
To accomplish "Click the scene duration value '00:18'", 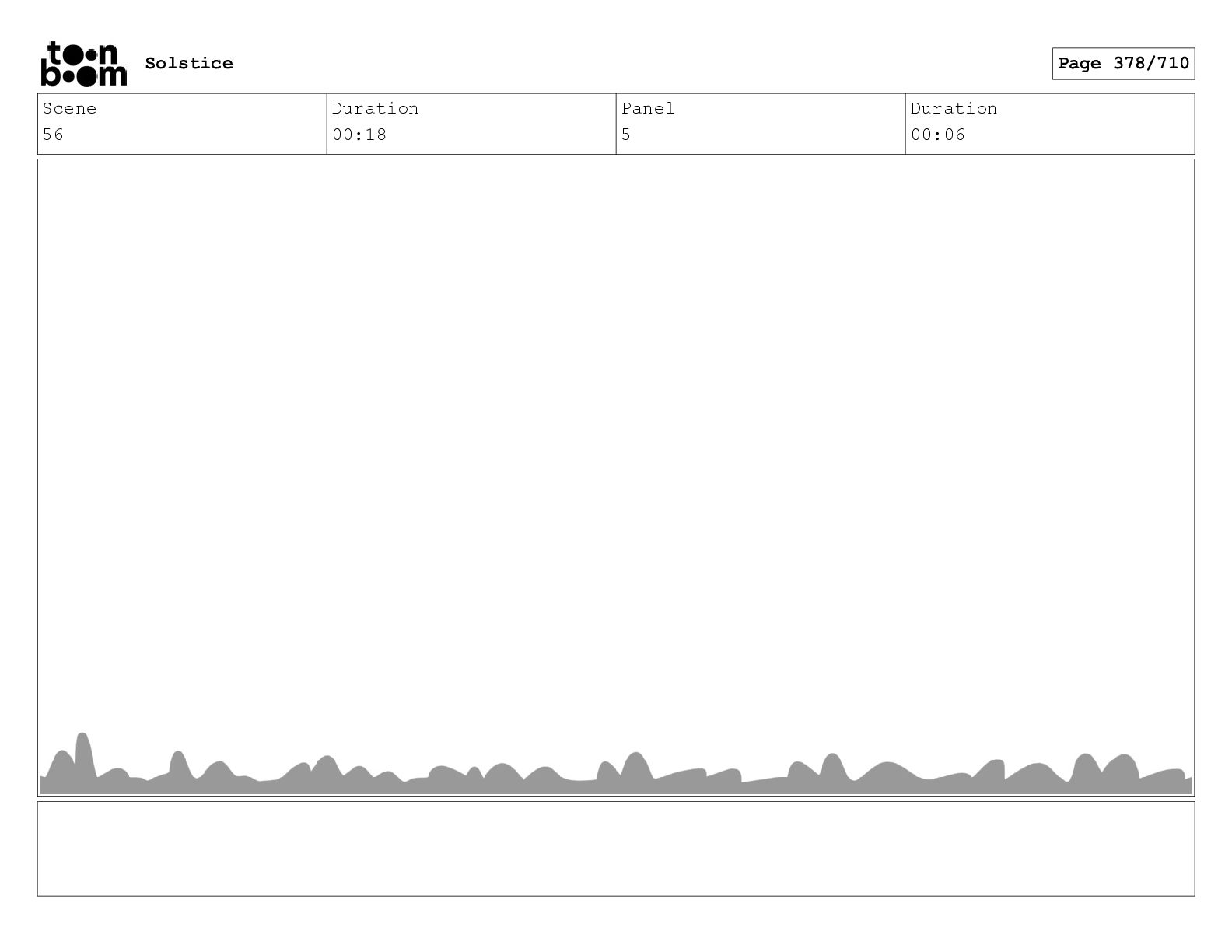I will pos(359,135).
